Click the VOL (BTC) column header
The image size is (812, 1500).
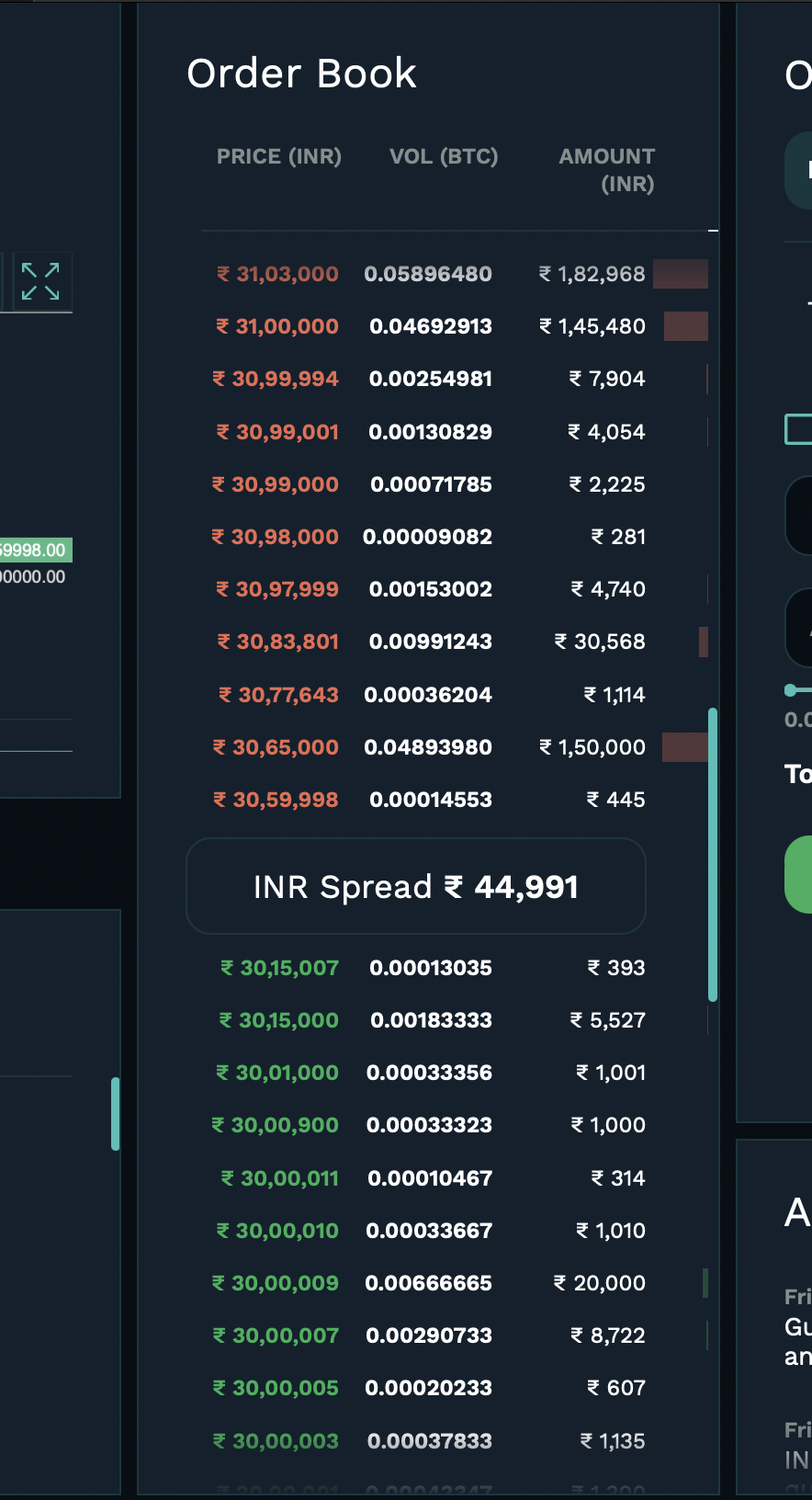click(x=444, y=156)
